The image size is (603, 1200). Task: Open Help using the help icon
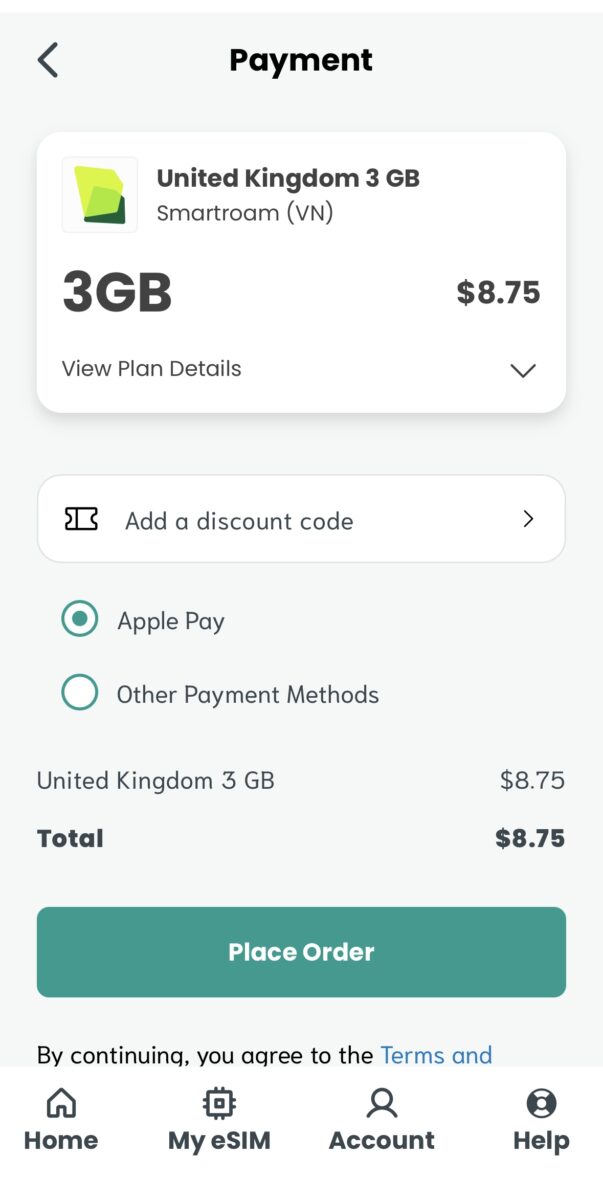(541, 1103)
